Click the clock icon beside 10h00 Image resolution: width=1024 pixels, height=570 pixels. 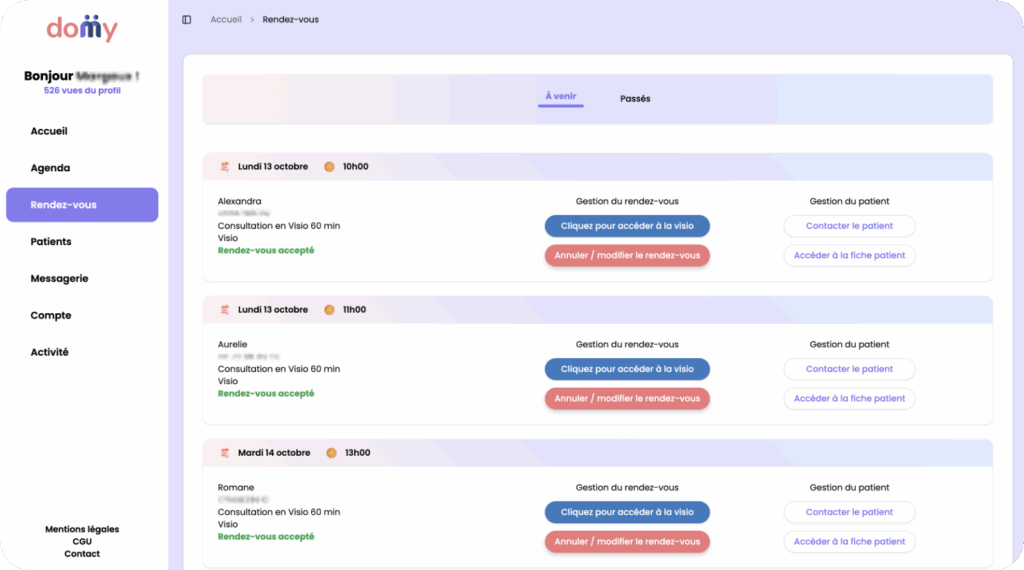click(x=329, y=167)
